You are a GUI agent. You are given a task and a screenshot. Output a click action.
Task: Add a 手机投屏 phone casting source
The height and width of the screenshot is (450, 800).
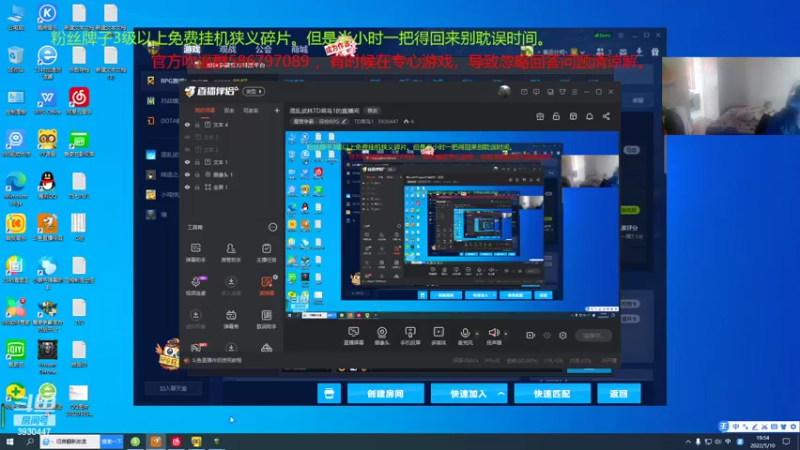pyautogui.click(x=410, y=336)
